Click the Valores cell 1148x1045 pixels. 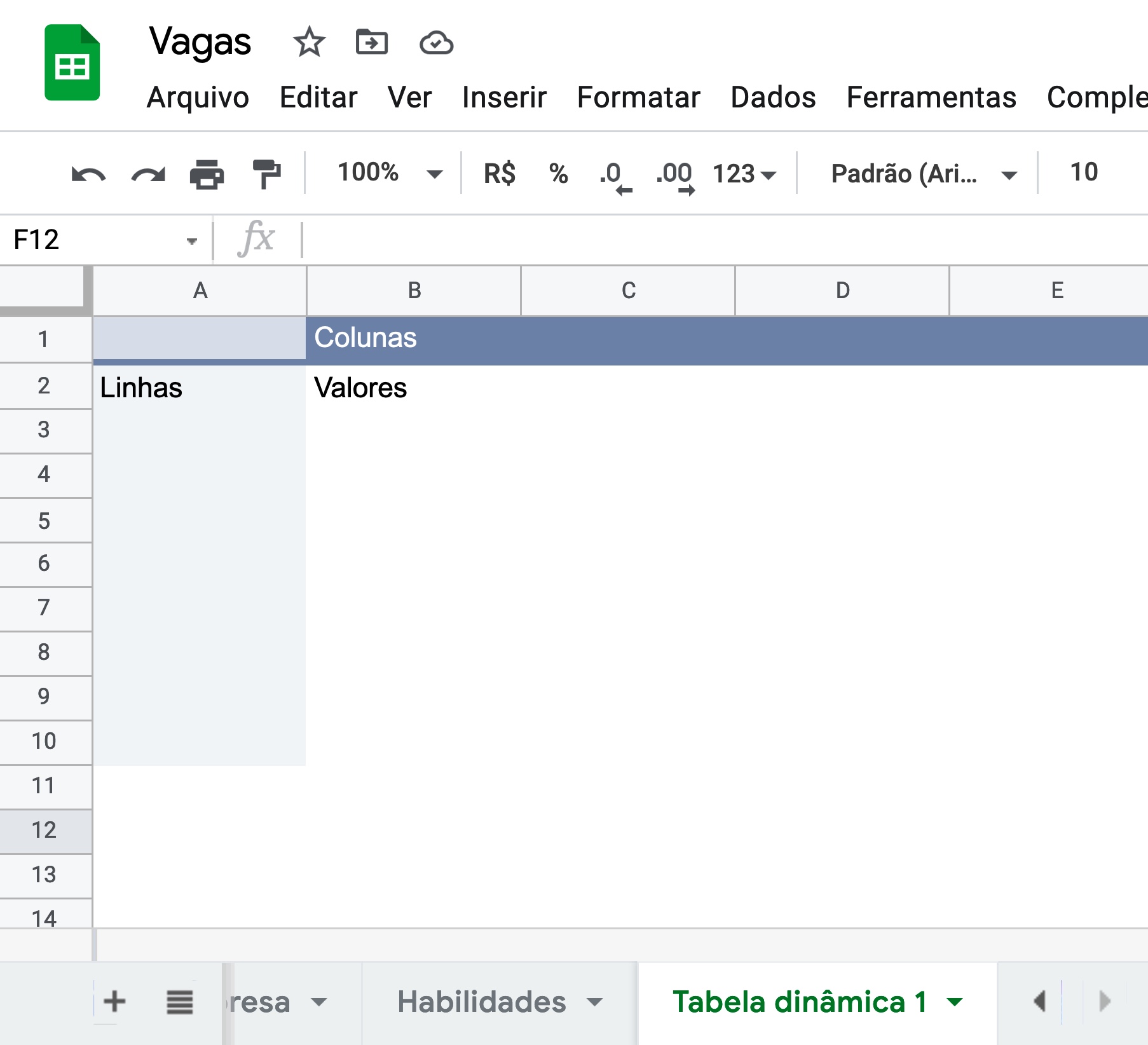click(413, 387)
